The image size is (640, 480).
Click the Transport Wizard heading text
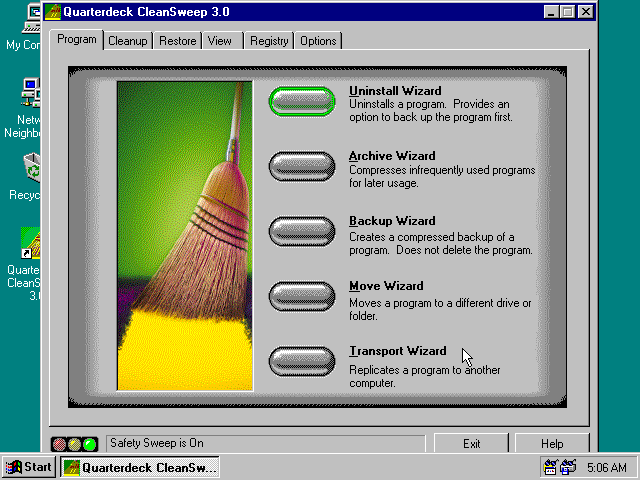tap(398, 351)
